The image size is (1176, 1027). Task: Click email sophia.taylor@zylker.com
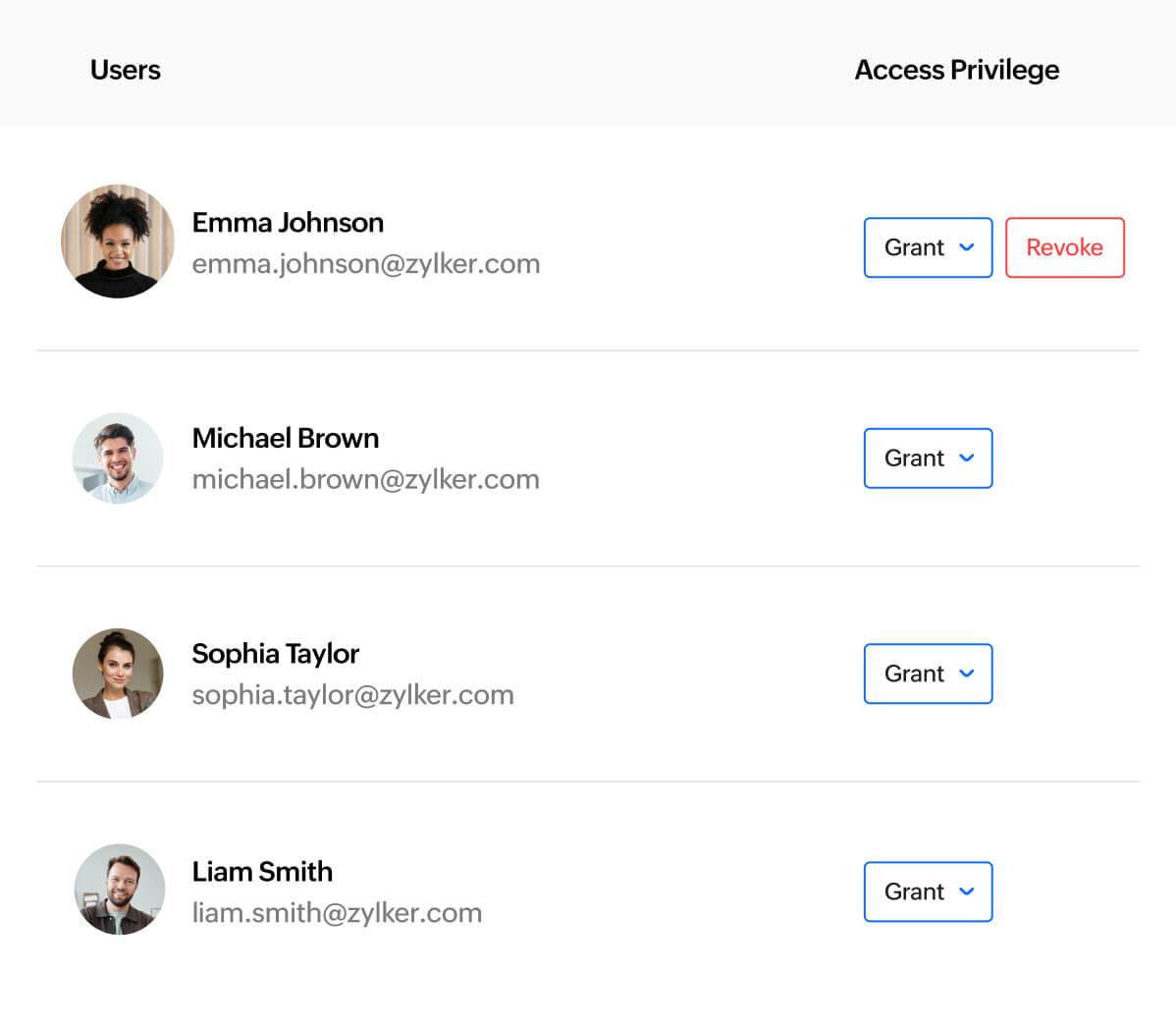[353, 695]
